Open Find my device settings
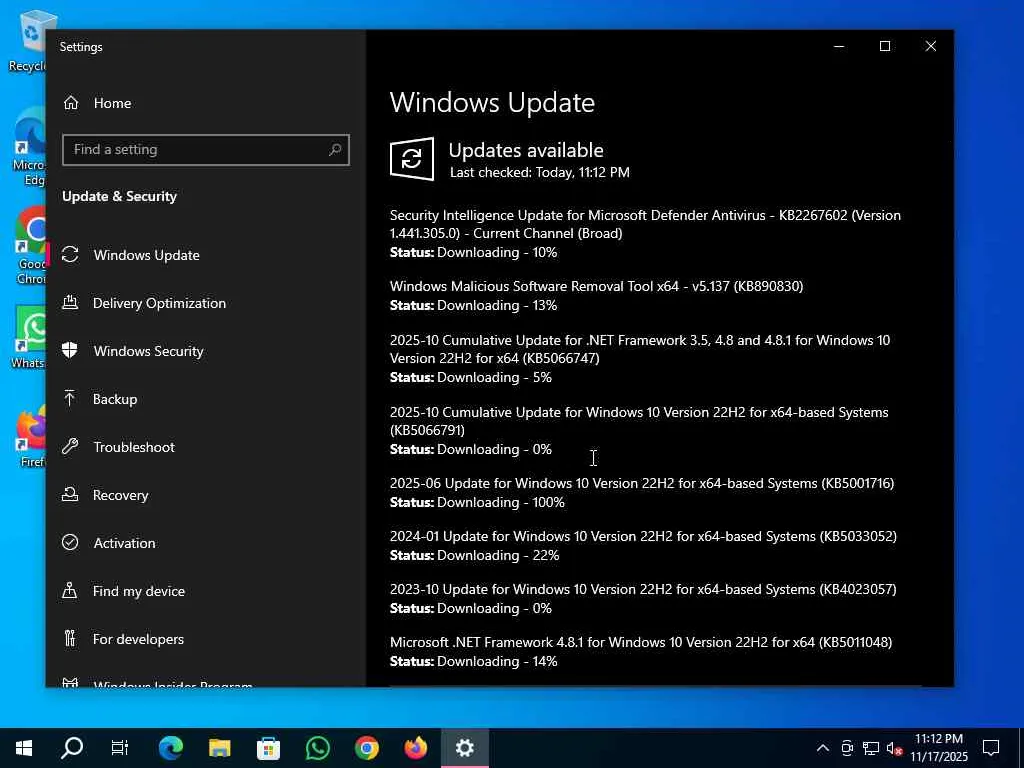The width and height of the screenshot is (1024, 768). tap(138, 591)
